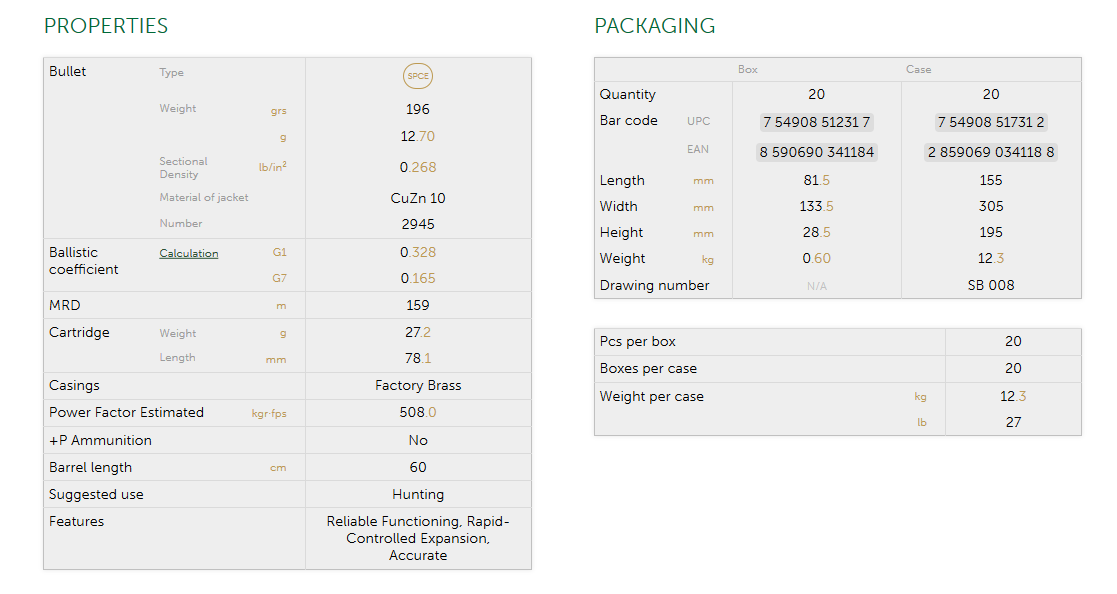
Task: Click the Material of jacket value CuZn 10
Action: (x=418, y=198)
